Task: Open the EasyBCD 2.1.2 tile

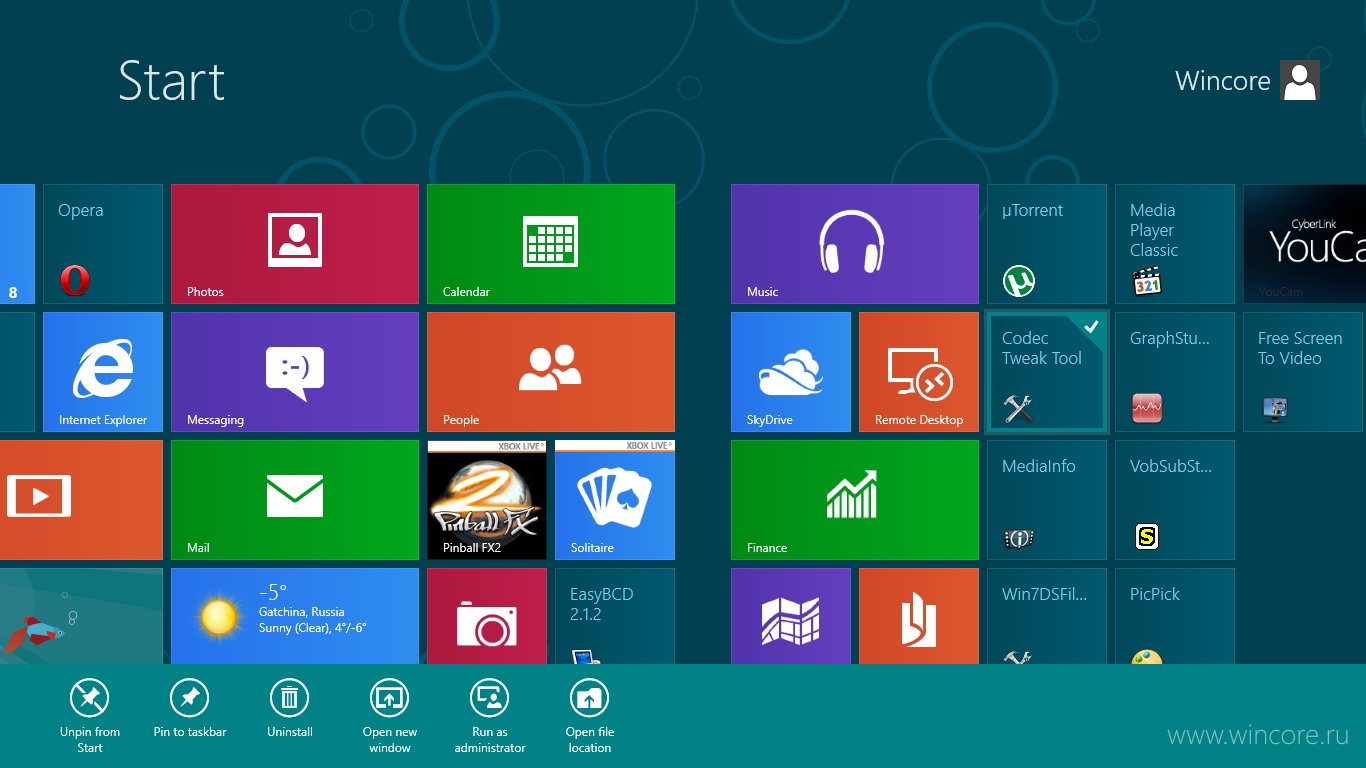Action: click(615, 616)
